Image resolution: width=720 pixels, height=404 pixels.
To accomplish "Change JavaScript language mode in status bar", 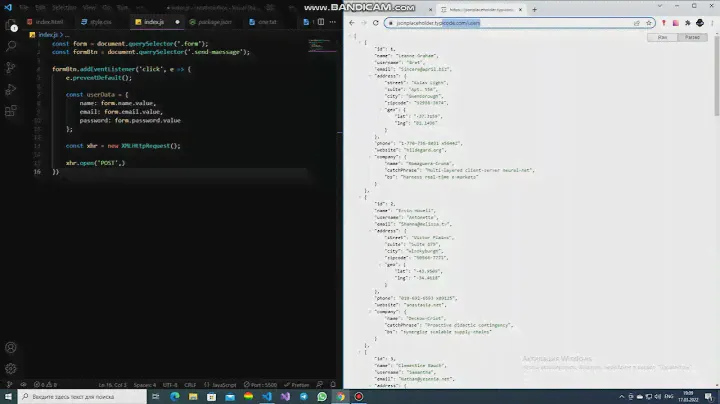I will (x=224, y=384).
